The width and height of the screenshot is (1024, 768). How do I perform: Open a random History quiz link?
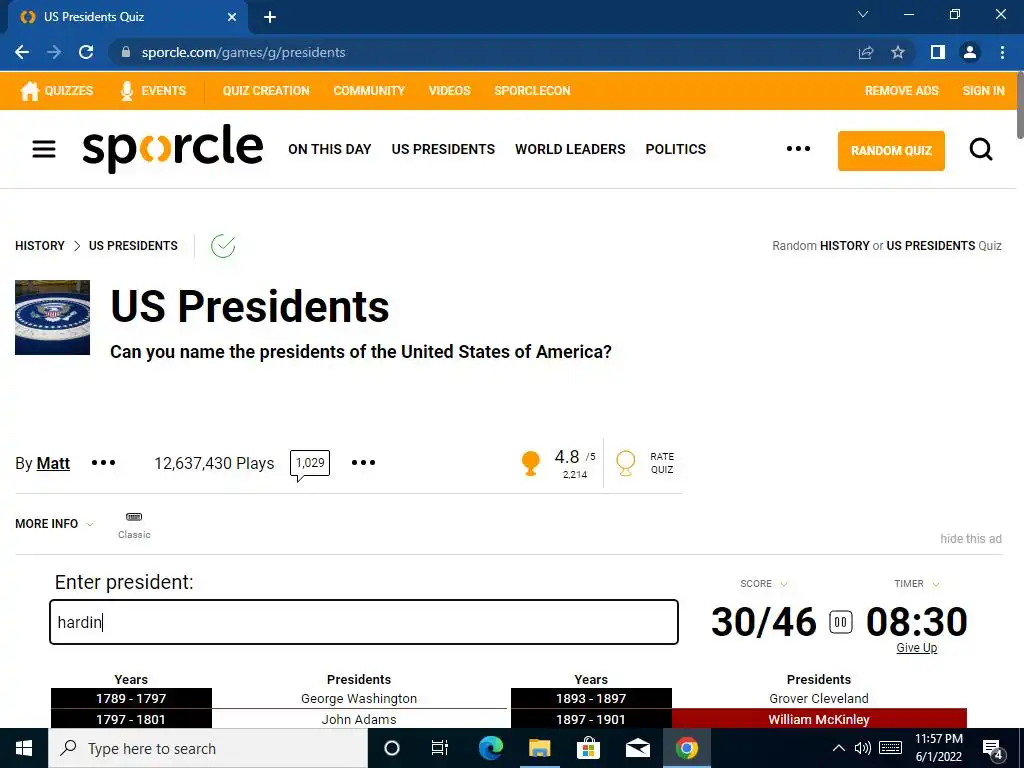[x=844, y=246]
